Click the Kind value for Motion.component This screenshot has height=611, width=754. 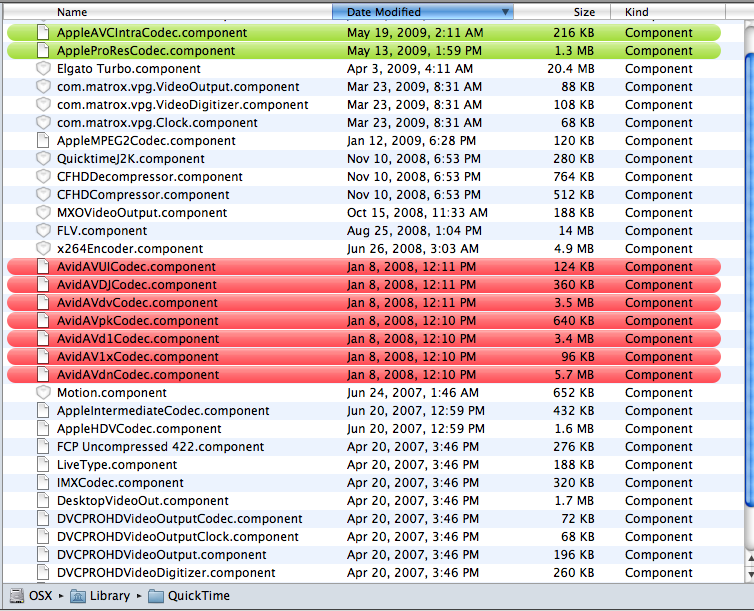658,393
